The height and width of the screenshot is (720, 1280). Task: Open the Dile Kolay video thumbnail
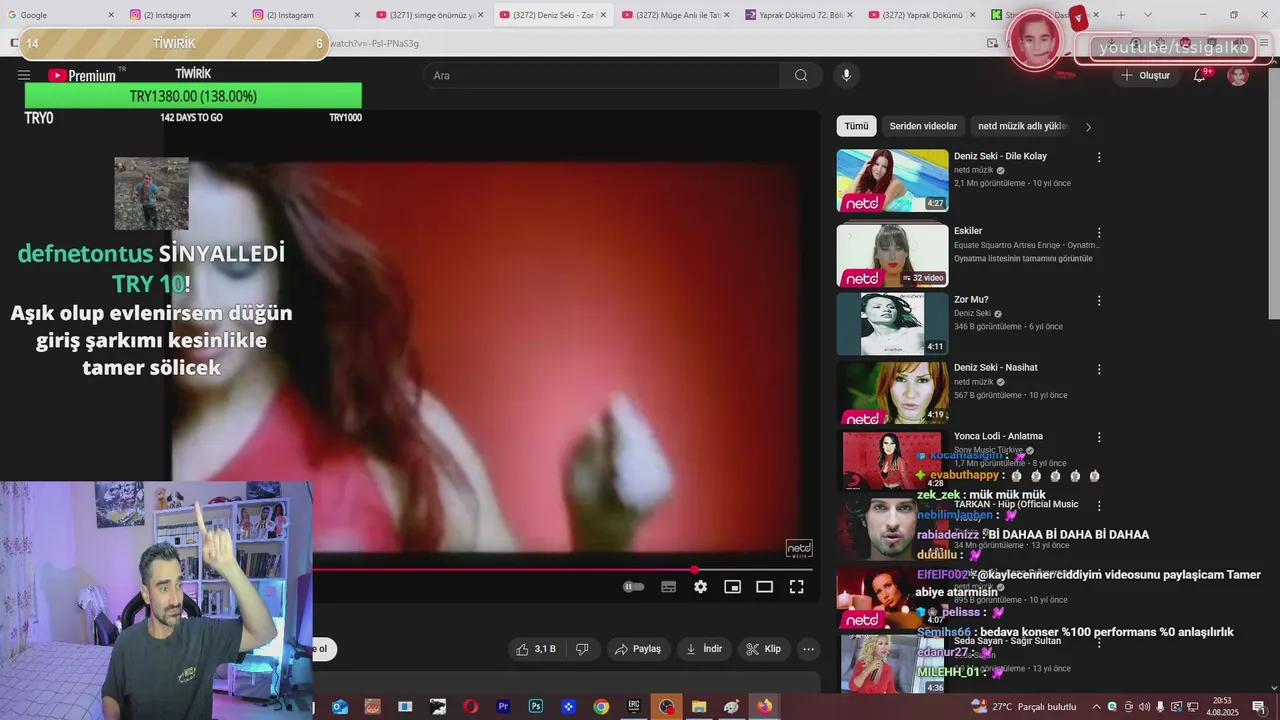tap(892, 180)
